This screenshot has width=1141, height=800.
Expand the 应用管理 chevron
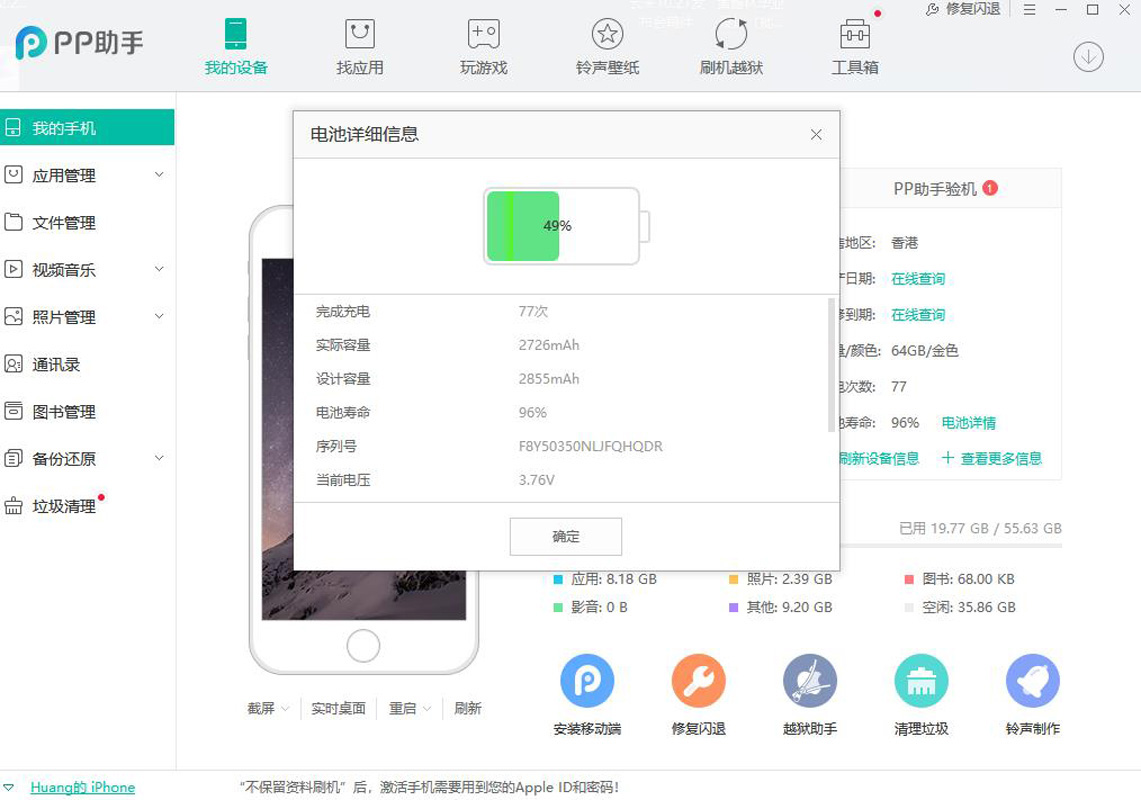[159, 175]
